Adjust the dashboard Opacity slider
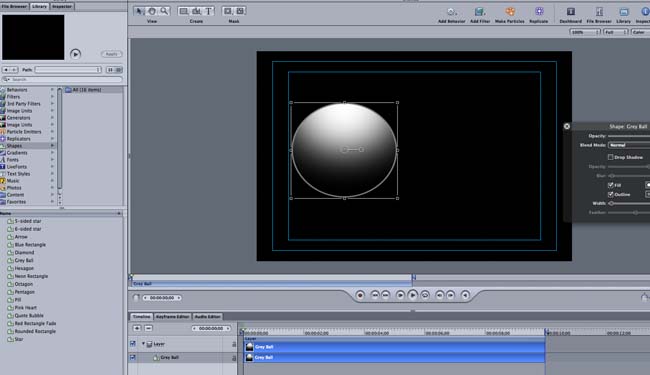Viewport: 650px width, 375px height. (629, 135)
